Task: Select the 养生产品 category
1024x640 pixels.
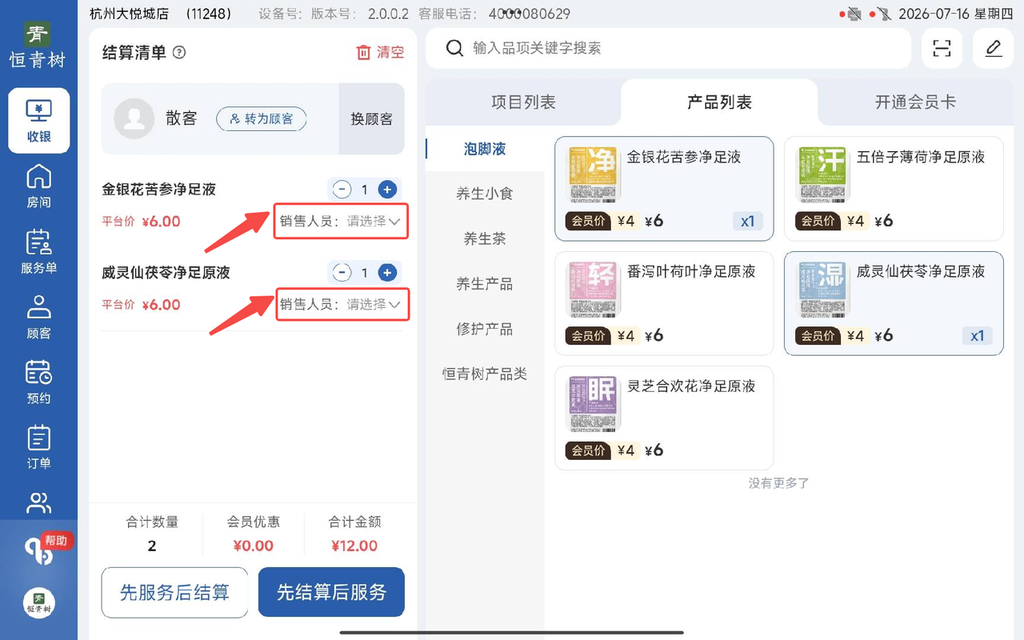Action: [485, 284]
